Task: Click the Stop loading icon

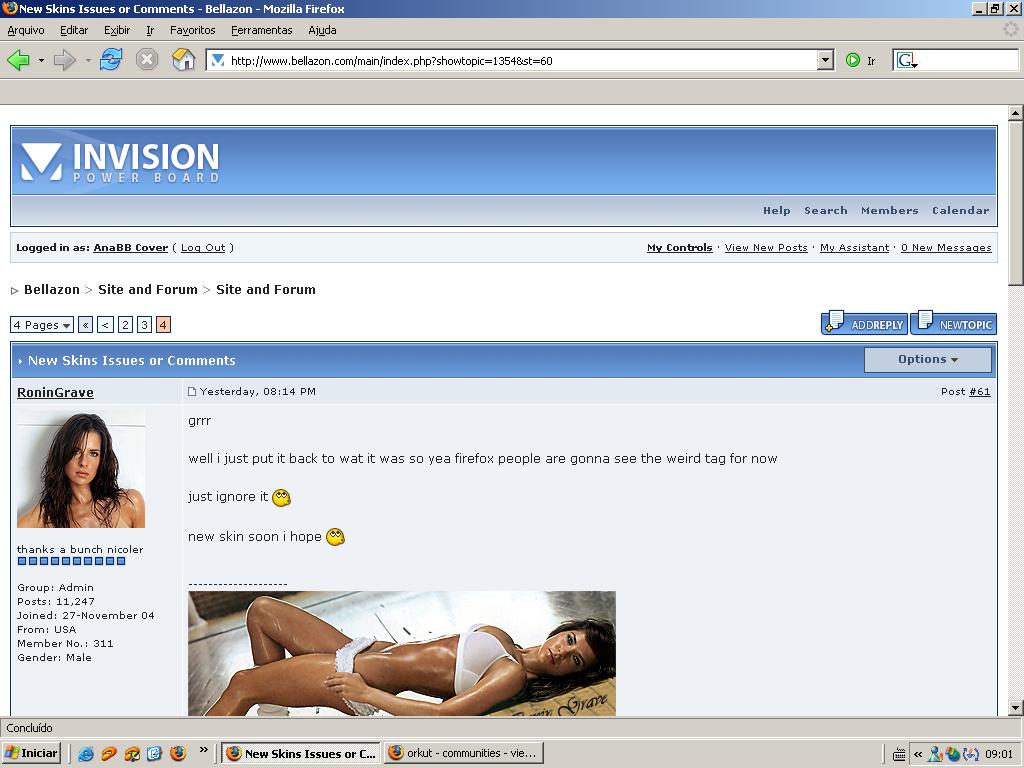Action: [x=147, y=60]
